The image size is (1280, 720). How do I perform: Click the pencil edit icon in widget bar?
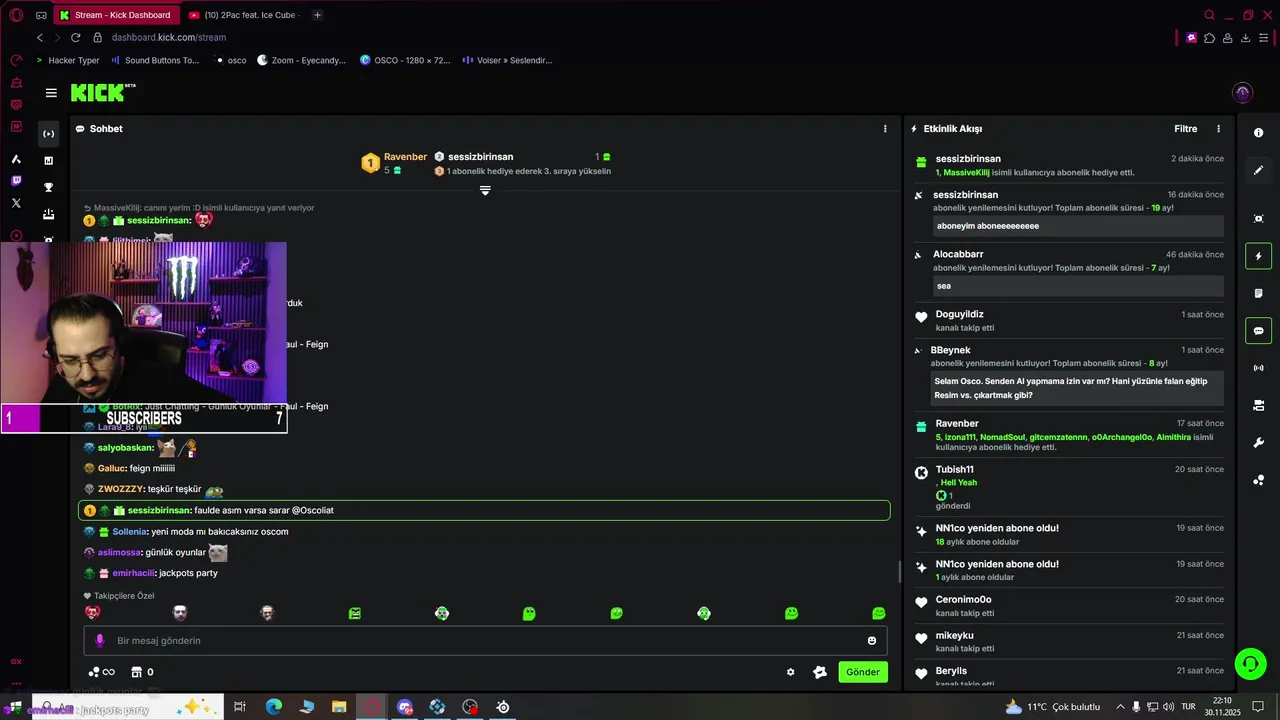pyautogui.click(x=1259, y=170)
